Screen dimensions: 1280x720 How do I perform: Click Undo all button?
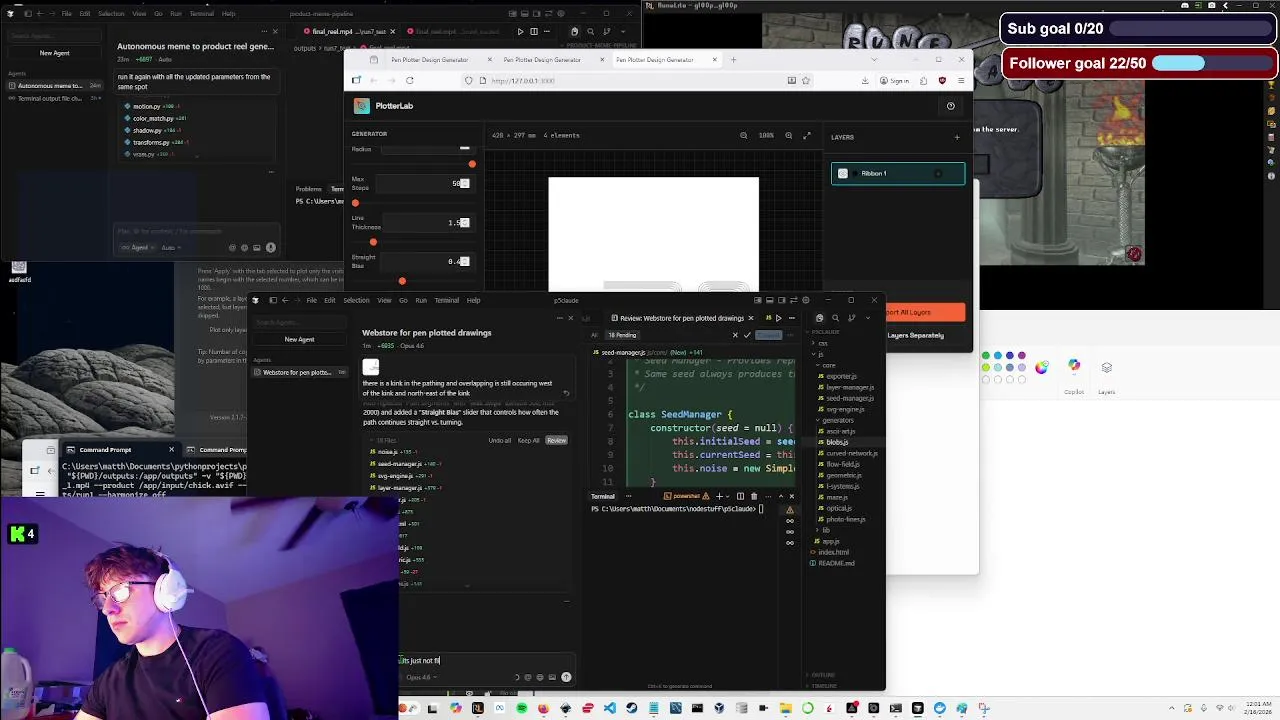pos(500,440)
